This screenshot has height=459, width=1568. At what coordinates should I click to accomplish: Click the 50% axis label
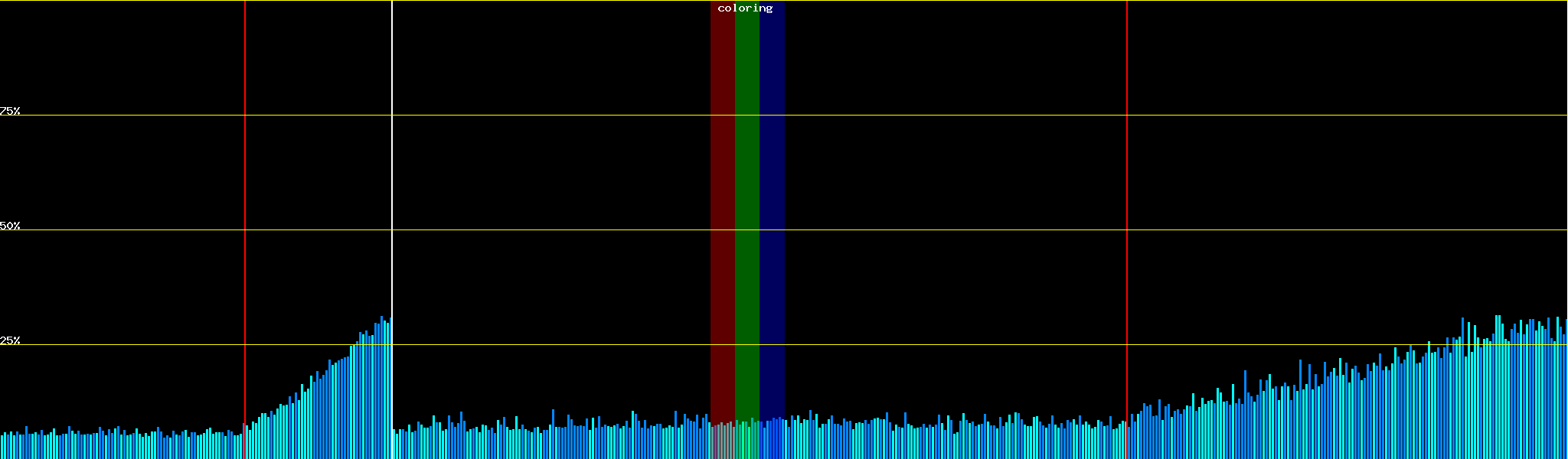10,226
